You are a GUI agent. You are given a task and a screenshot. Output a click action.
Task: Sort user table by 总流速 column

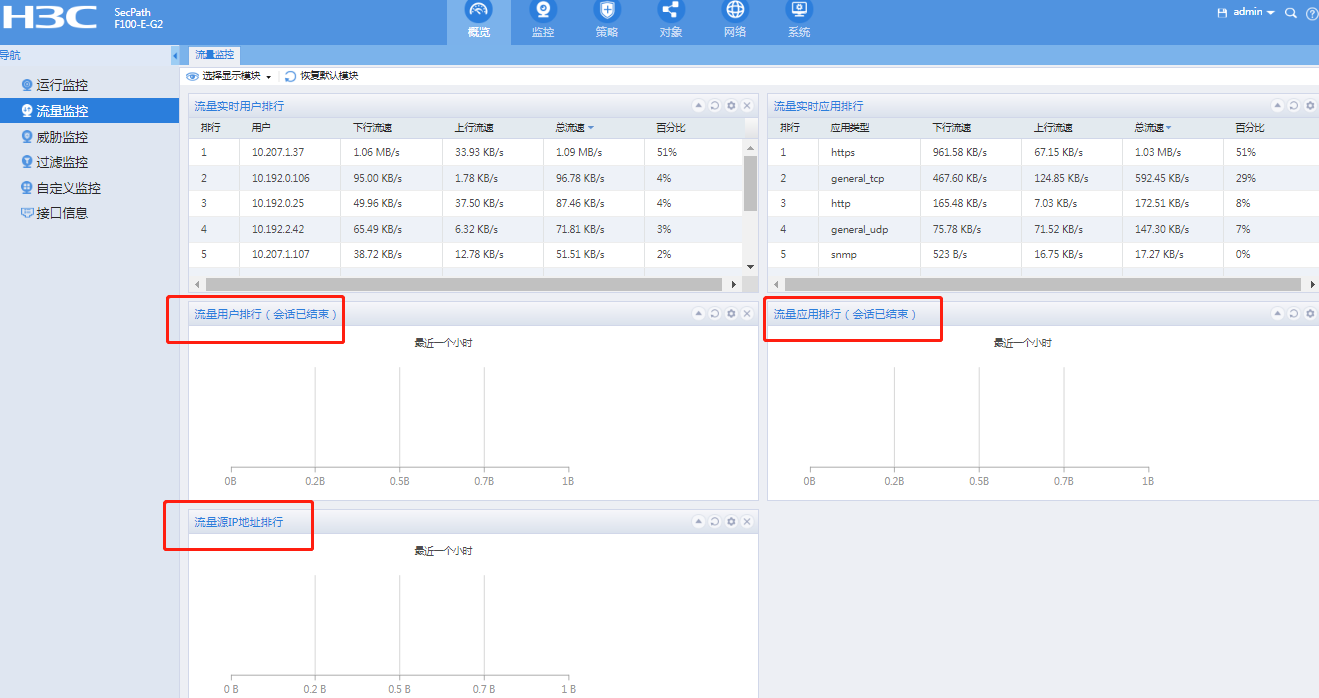(575, 128)
